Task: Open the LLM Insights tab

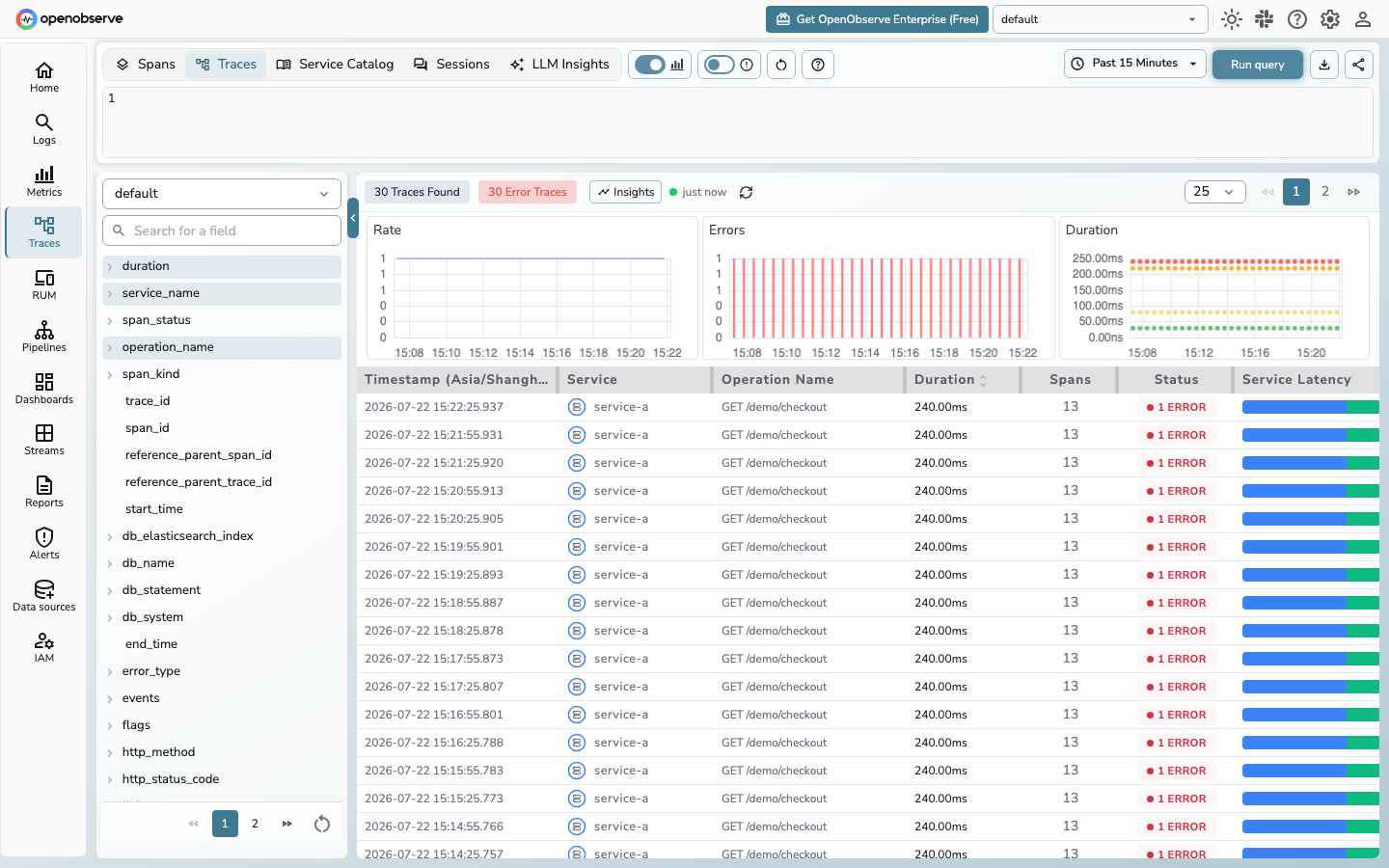Action: point(559,65)
